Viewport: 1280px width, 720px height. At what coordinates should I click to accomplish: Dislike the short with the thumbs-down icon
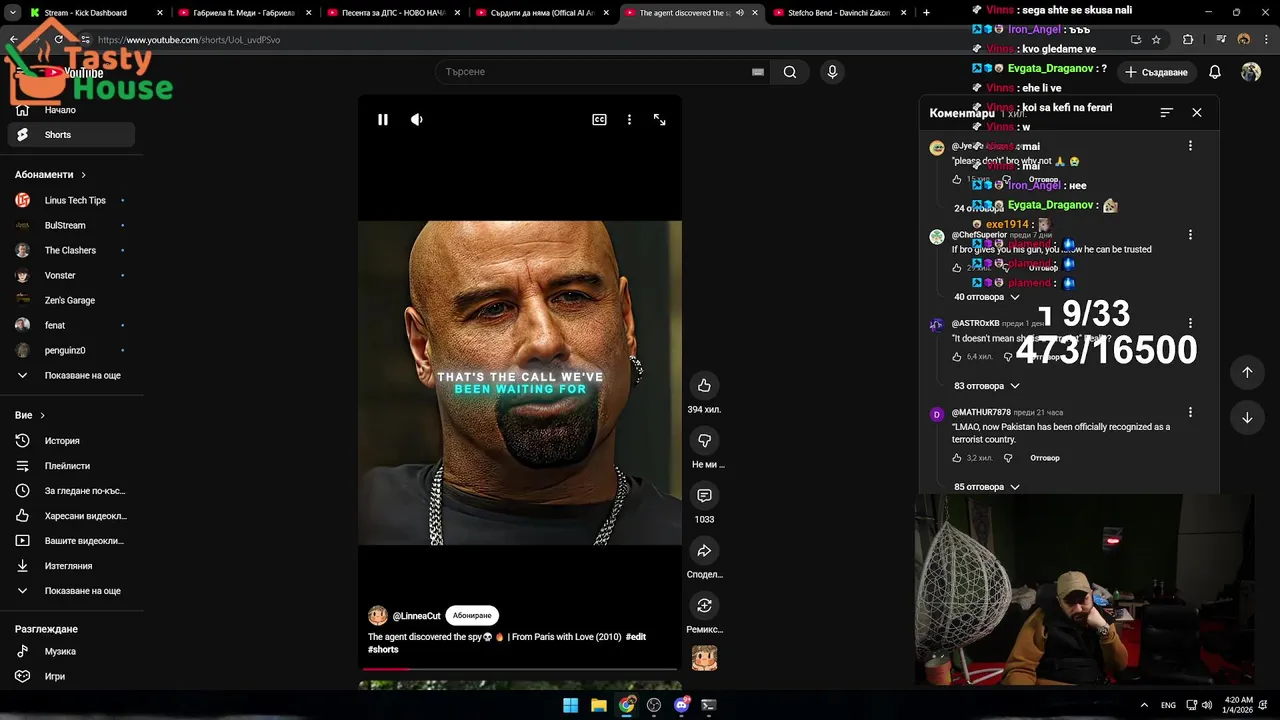pyautogui.click(x=704, y=441)
